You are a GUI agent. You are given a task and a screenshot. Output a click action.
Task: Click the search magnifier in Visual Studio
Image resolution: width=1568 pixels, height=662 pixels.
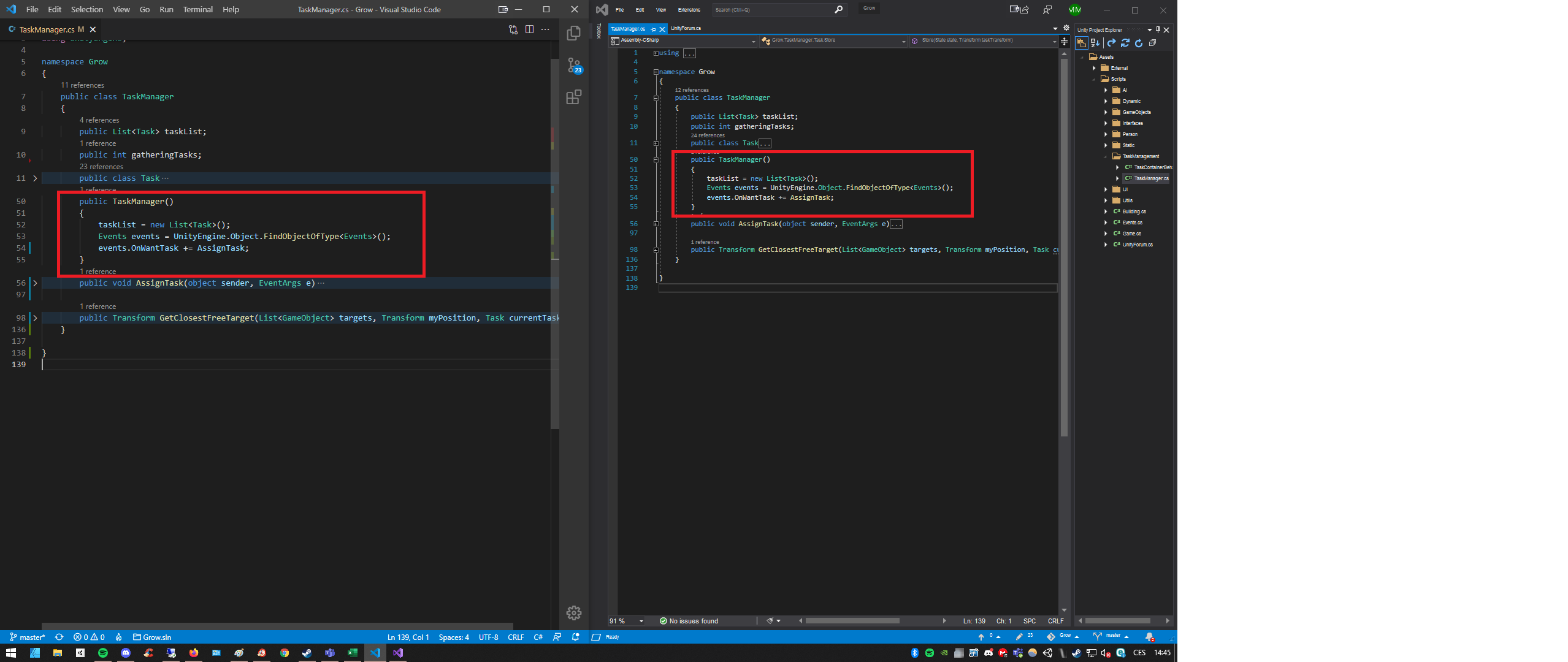pyautogui.click(x=838, y=10)
